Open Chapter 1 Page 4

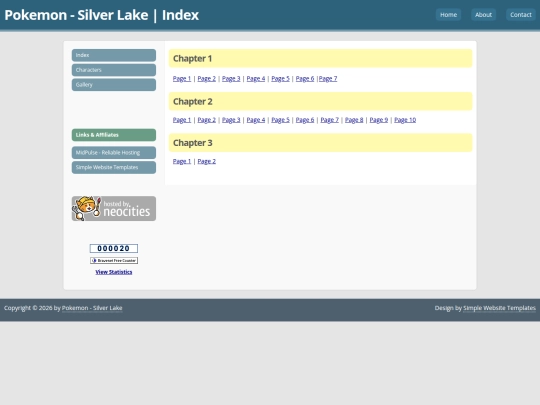click(x=256, y=79)
